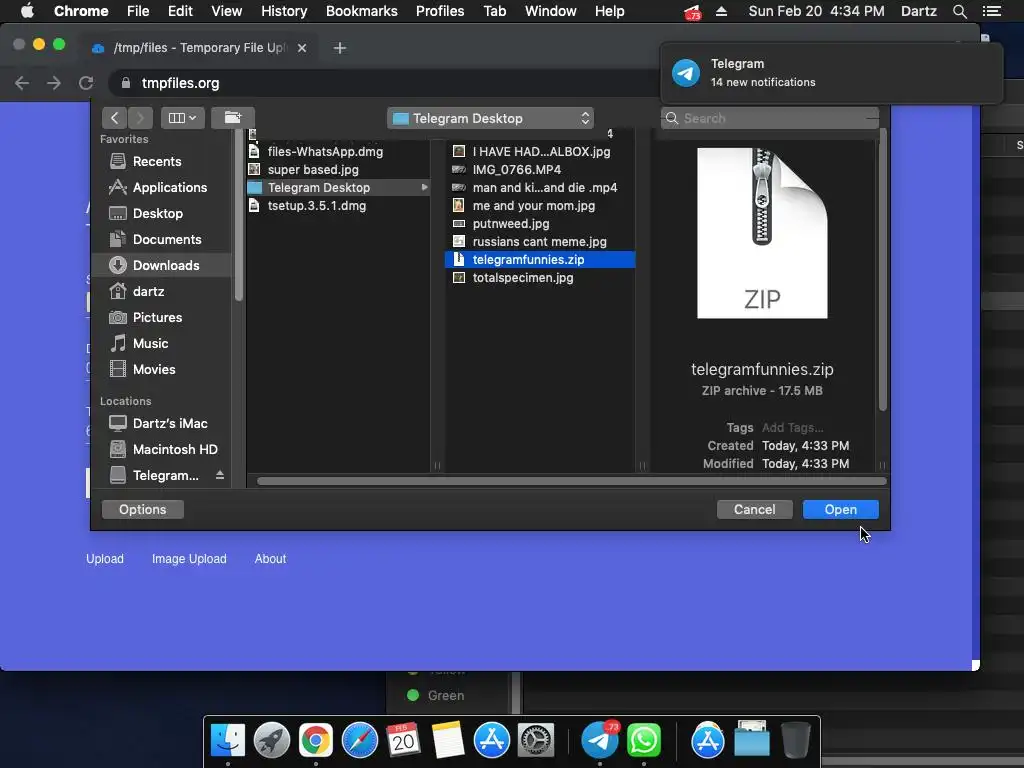Select me and your mom.jpg
Viewport: 1024px width, 768px height.
534,206
